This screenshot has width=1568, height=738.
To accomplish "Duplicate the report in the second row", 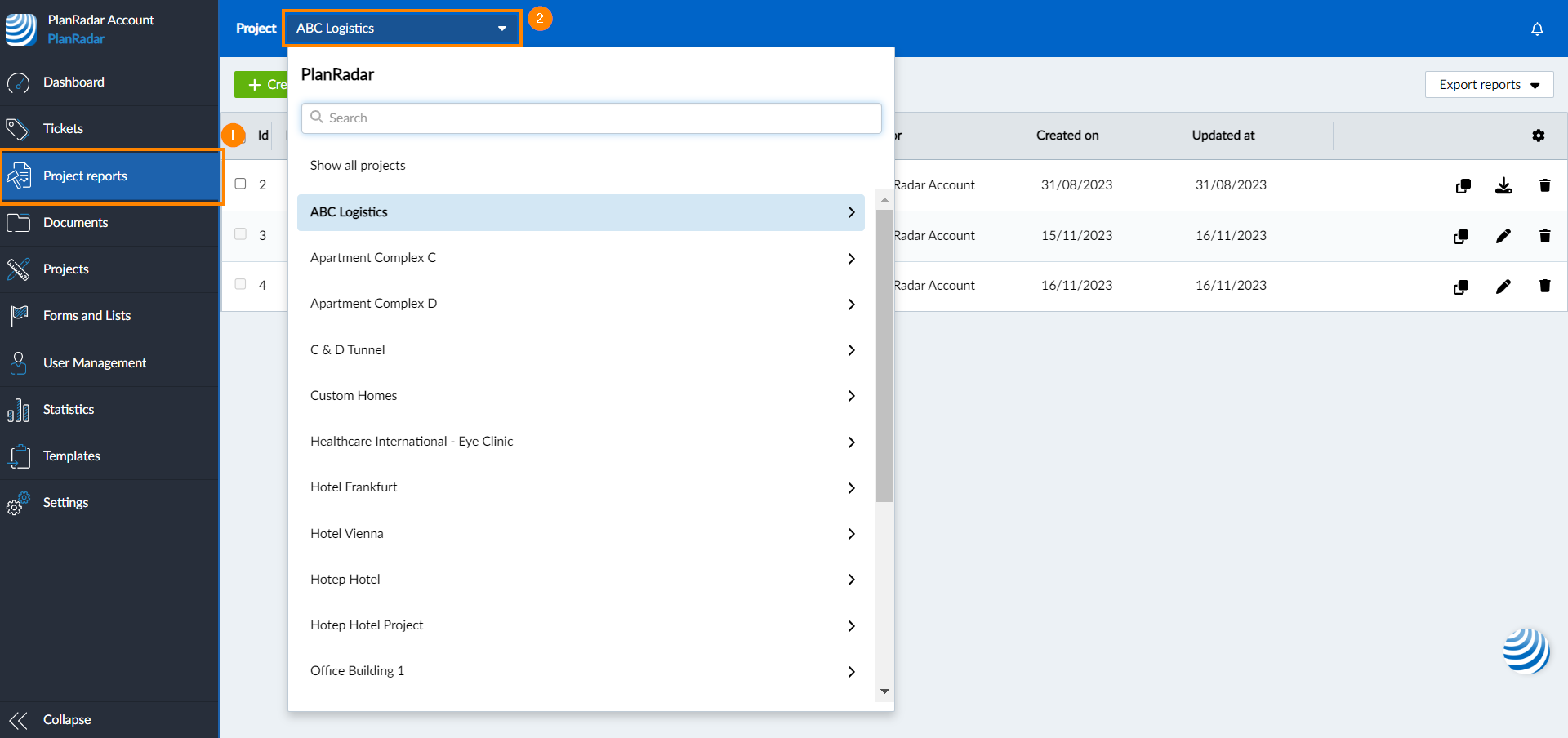I will coord(1462,237).
